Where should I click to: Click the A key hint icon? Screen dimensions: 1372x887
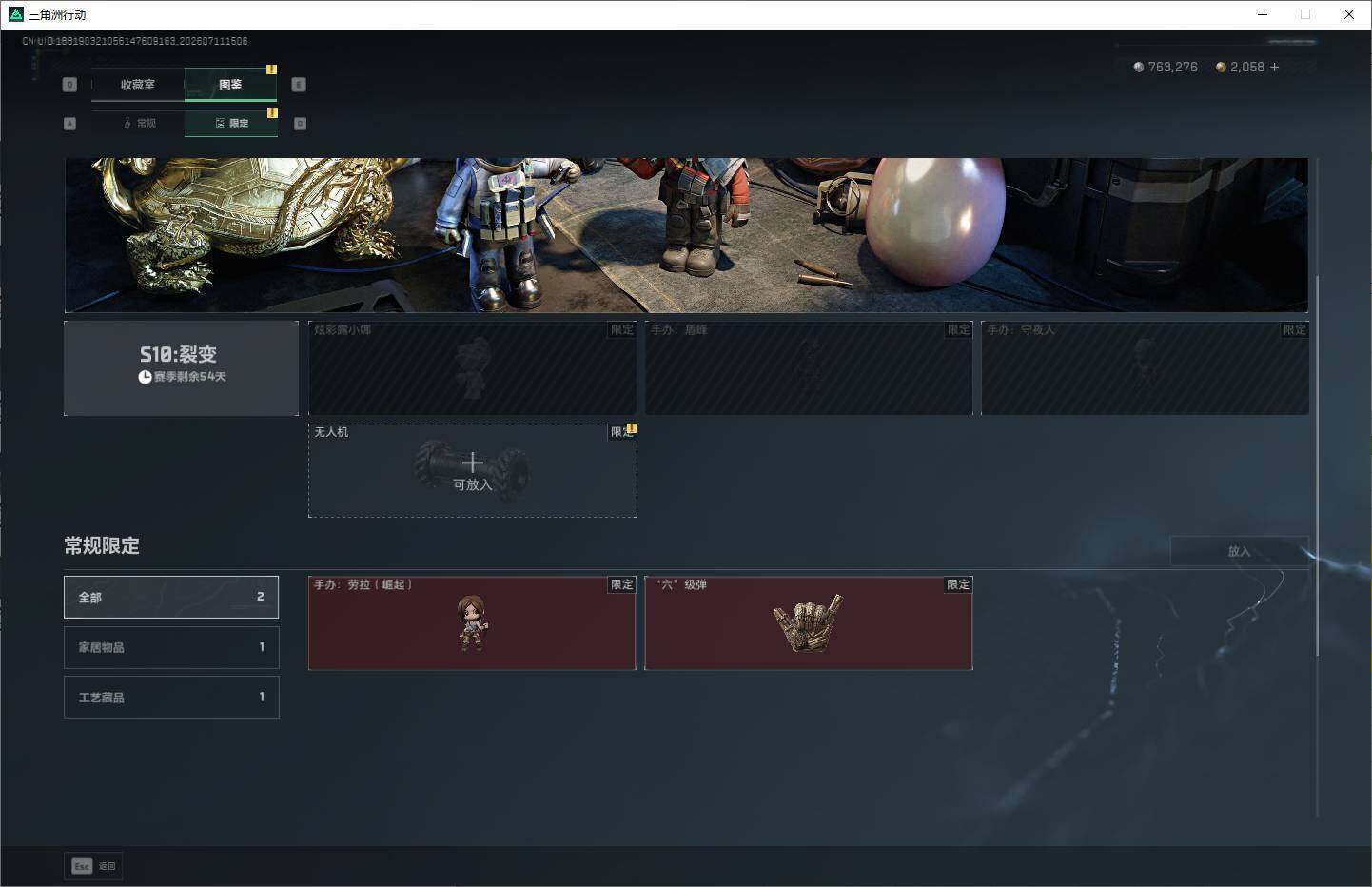pos(69,124)
